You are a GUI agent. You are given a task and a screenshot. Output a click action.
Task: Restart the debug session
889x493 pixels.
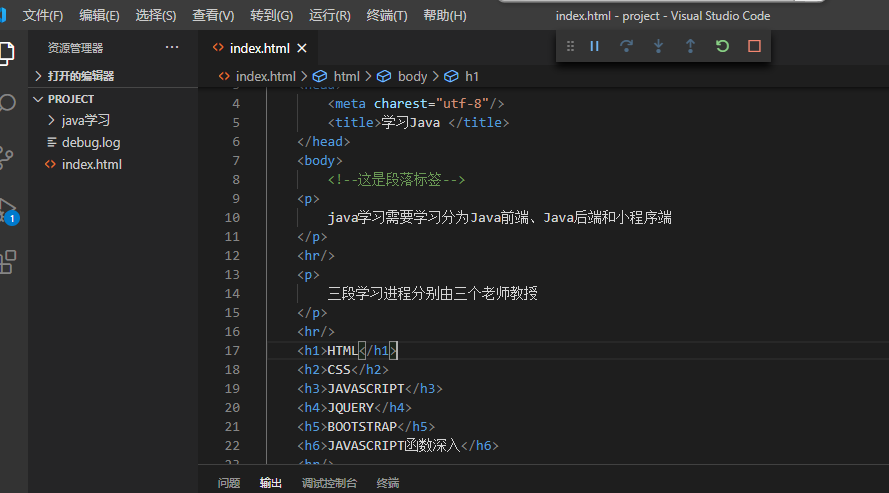[722, 46]
